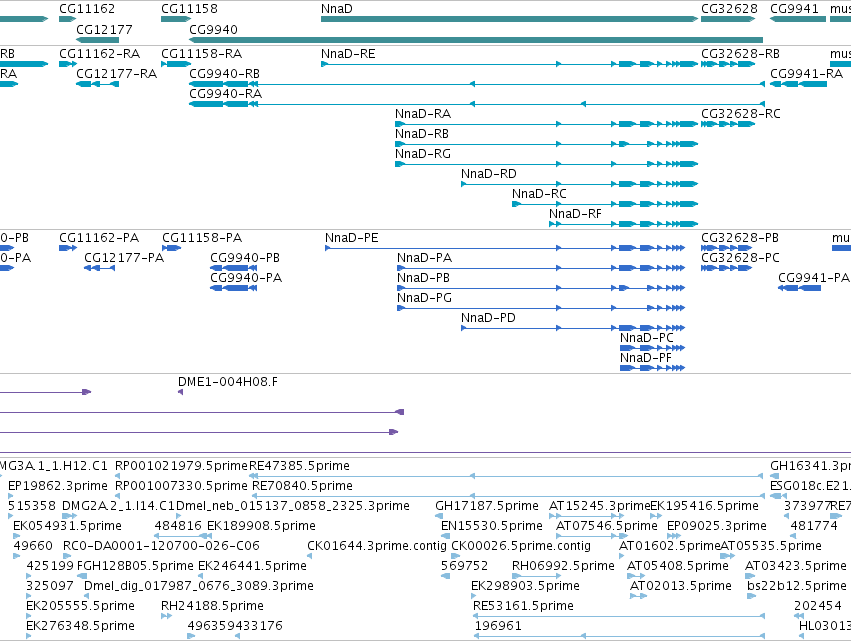Select the NnaD gene bar
The width and height of the screenshot is (851, 641).
[x=509, y=19]
